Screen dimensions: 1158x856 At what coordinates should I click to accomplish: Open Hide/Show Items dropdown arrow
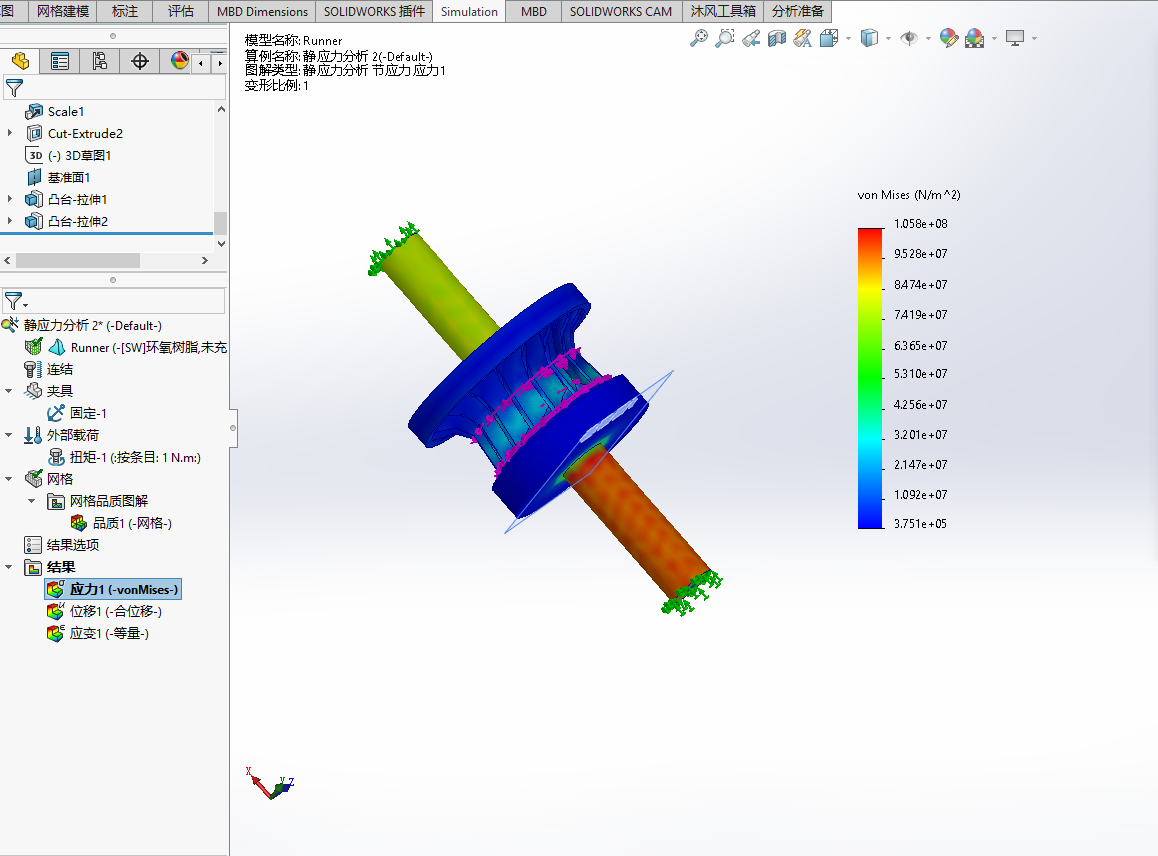pos(928,38)
